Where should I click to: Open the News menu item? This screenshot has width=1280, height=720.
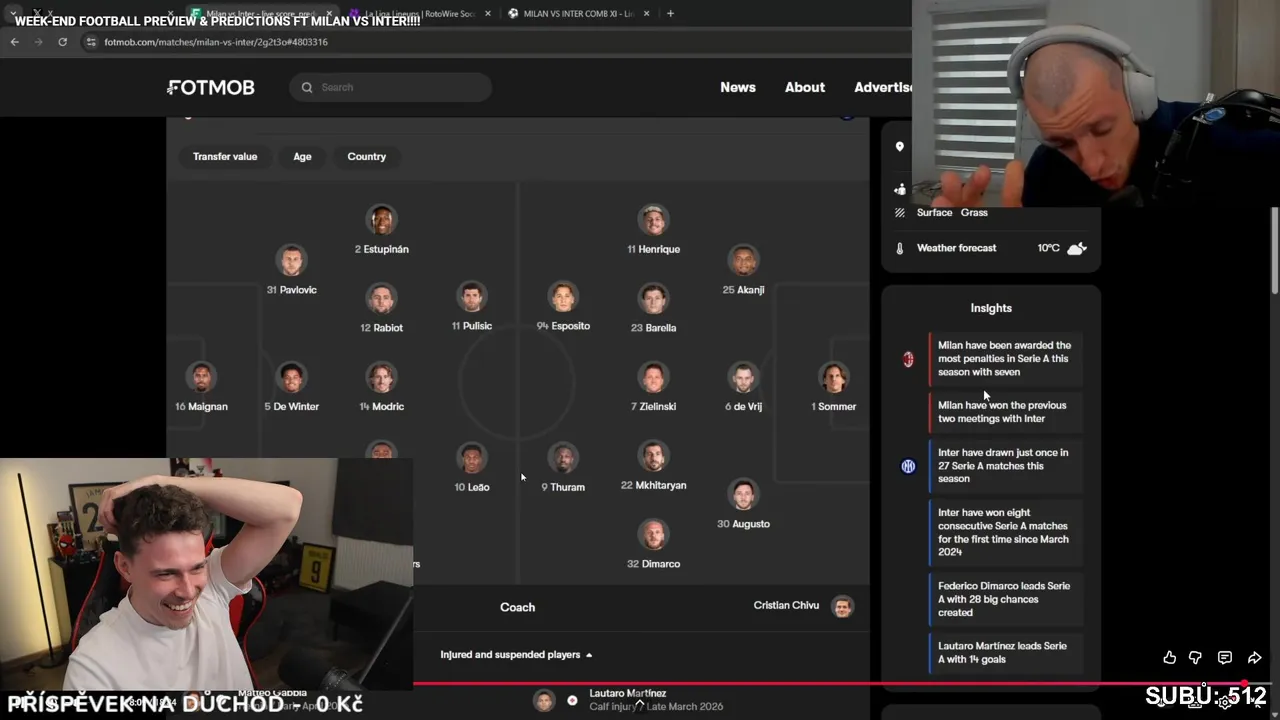pos(738,87)
